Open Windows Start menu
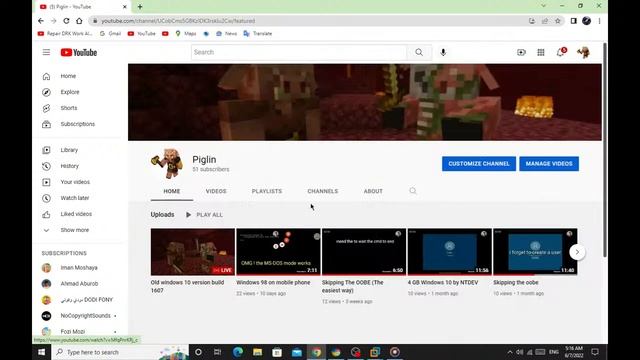Screen dimensions: 640x360 (x=41, y=352)
